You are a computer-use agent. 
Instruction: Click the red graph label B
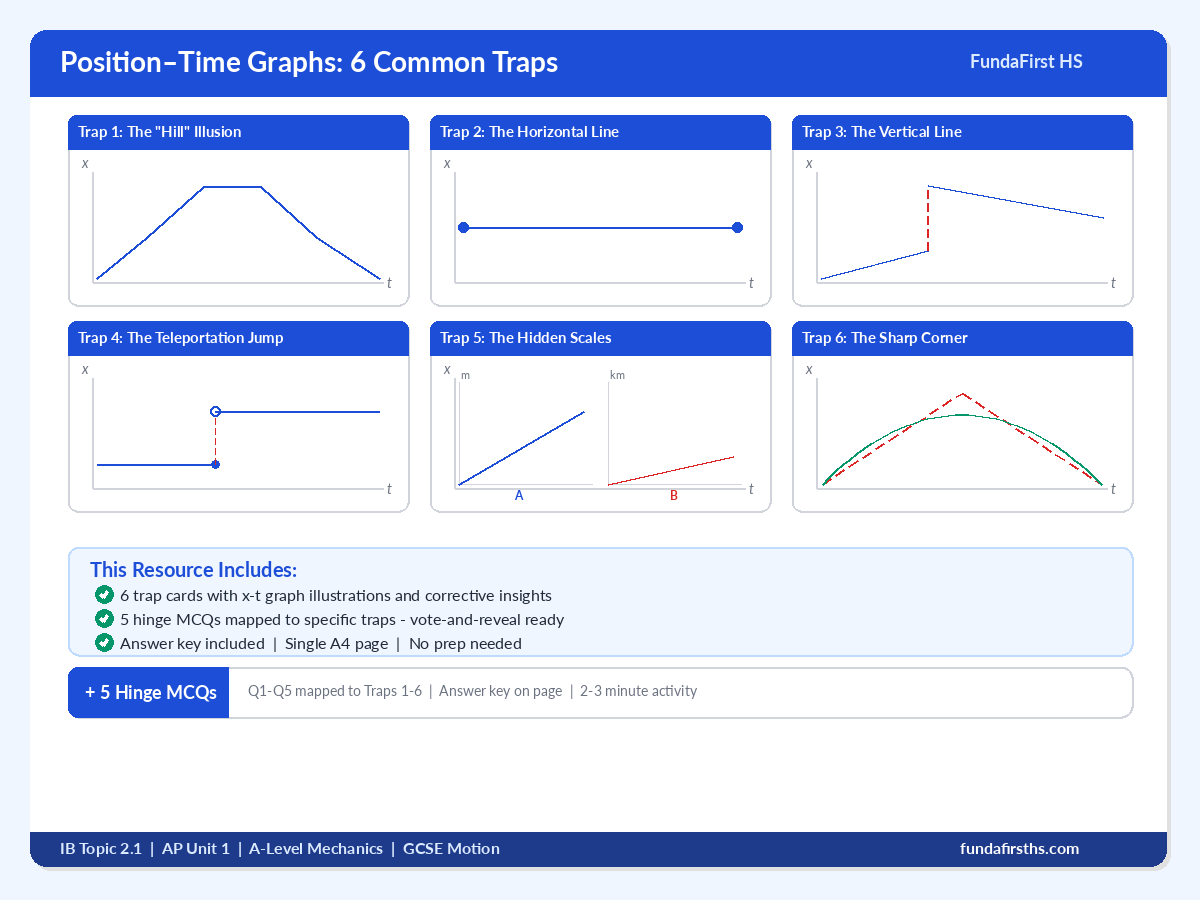(x=673, y=495)
